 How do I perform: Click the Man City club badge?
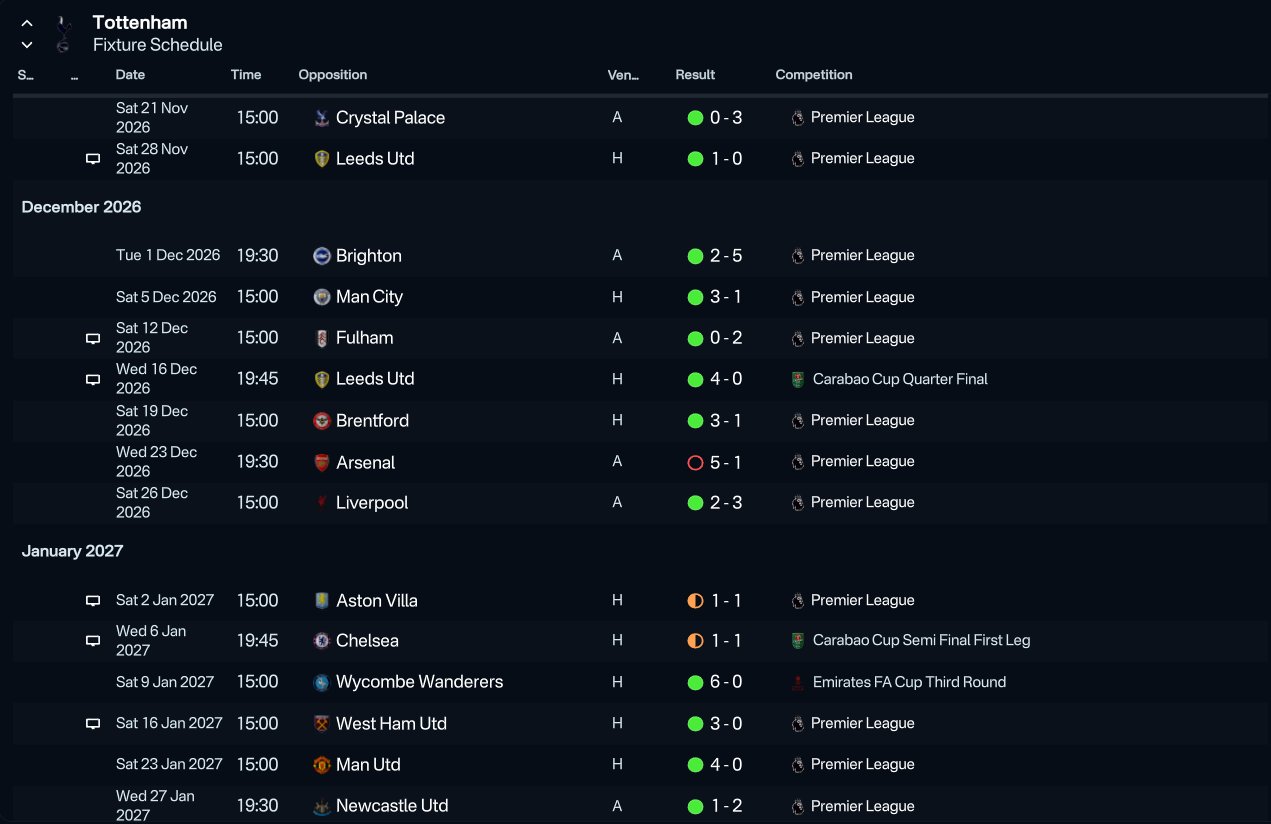pyautogui.click(x=322, y=297)
